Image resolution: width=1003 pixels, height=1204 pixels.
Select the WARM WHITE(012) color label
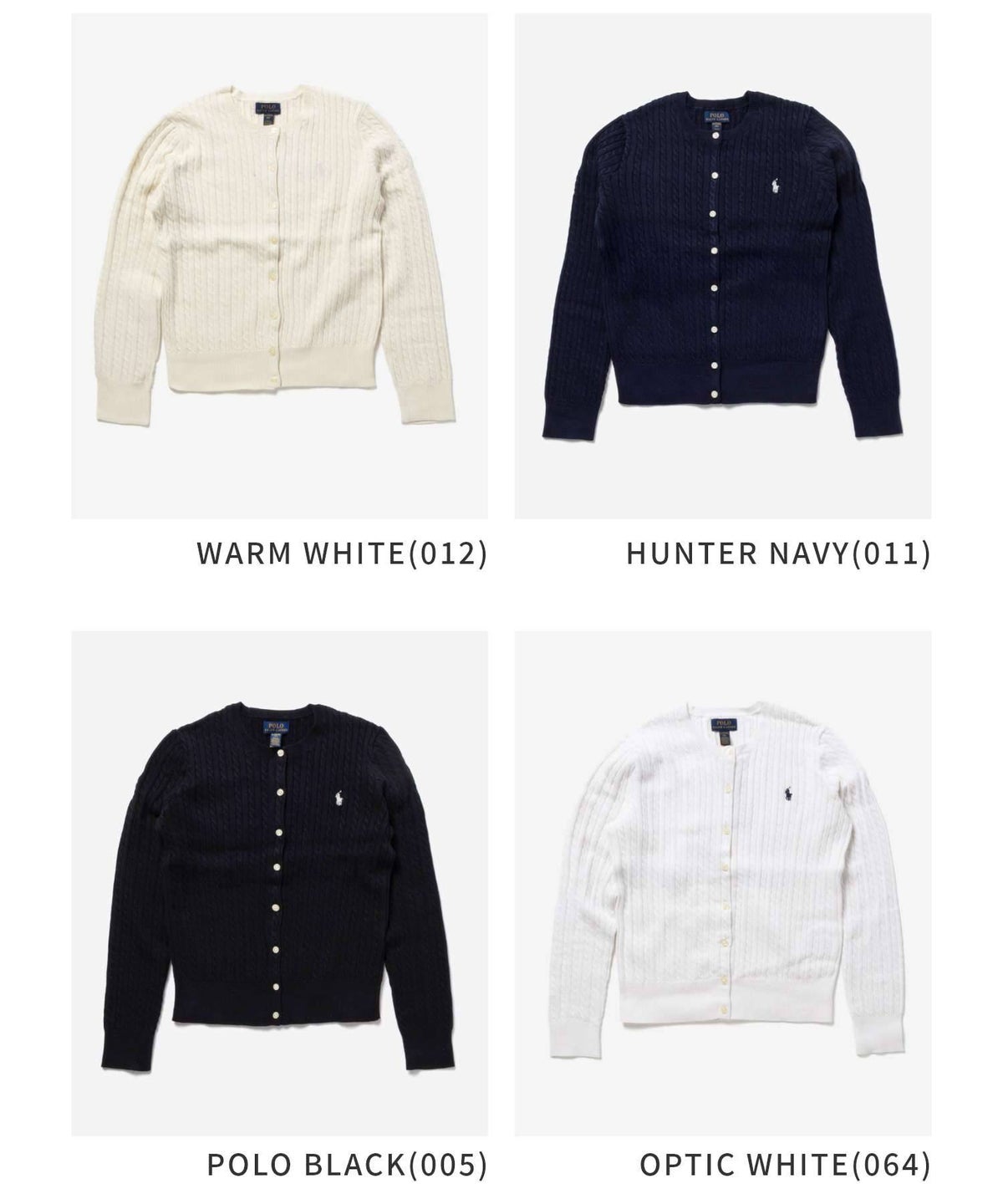342,554
